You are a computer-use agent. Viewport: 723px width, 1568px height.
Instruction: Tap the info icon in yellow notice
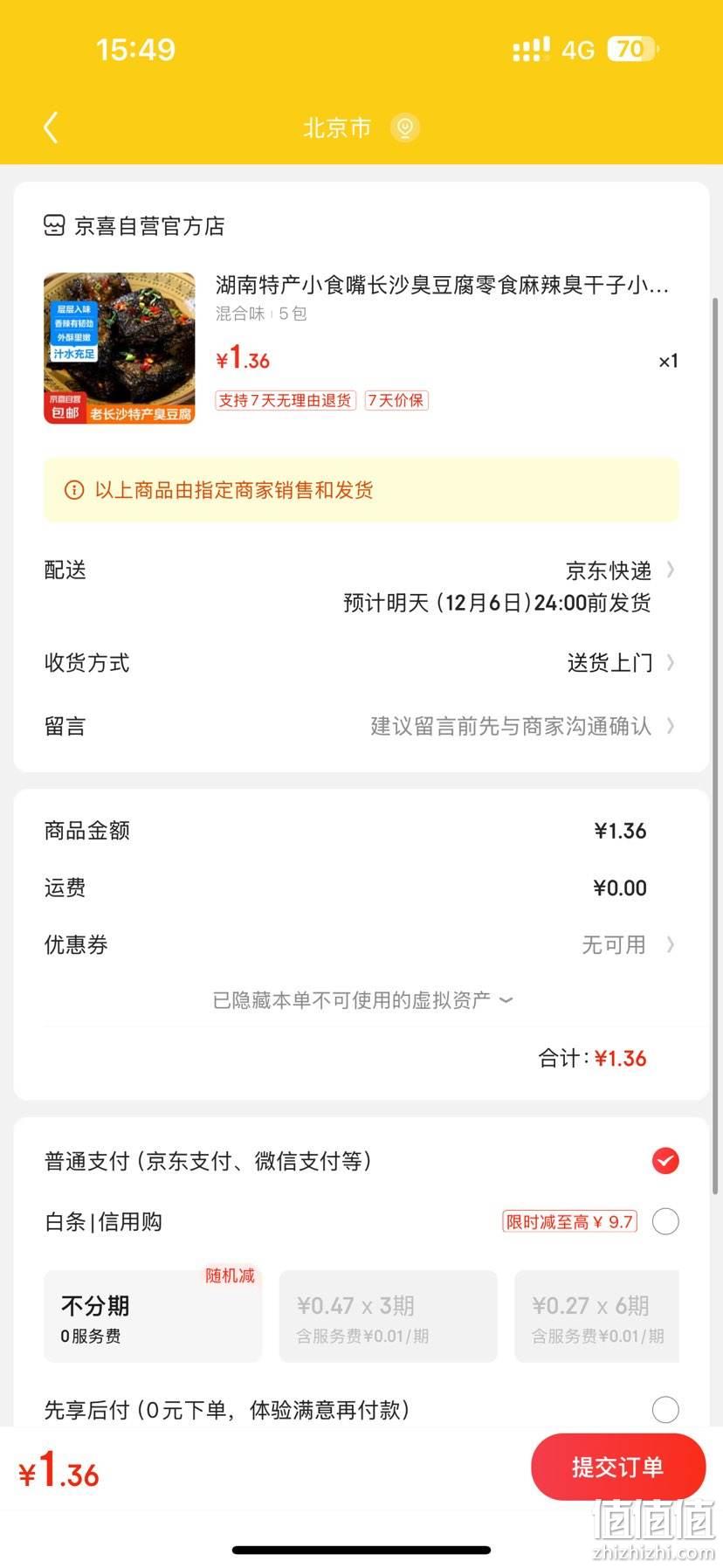tap(74, 490)
